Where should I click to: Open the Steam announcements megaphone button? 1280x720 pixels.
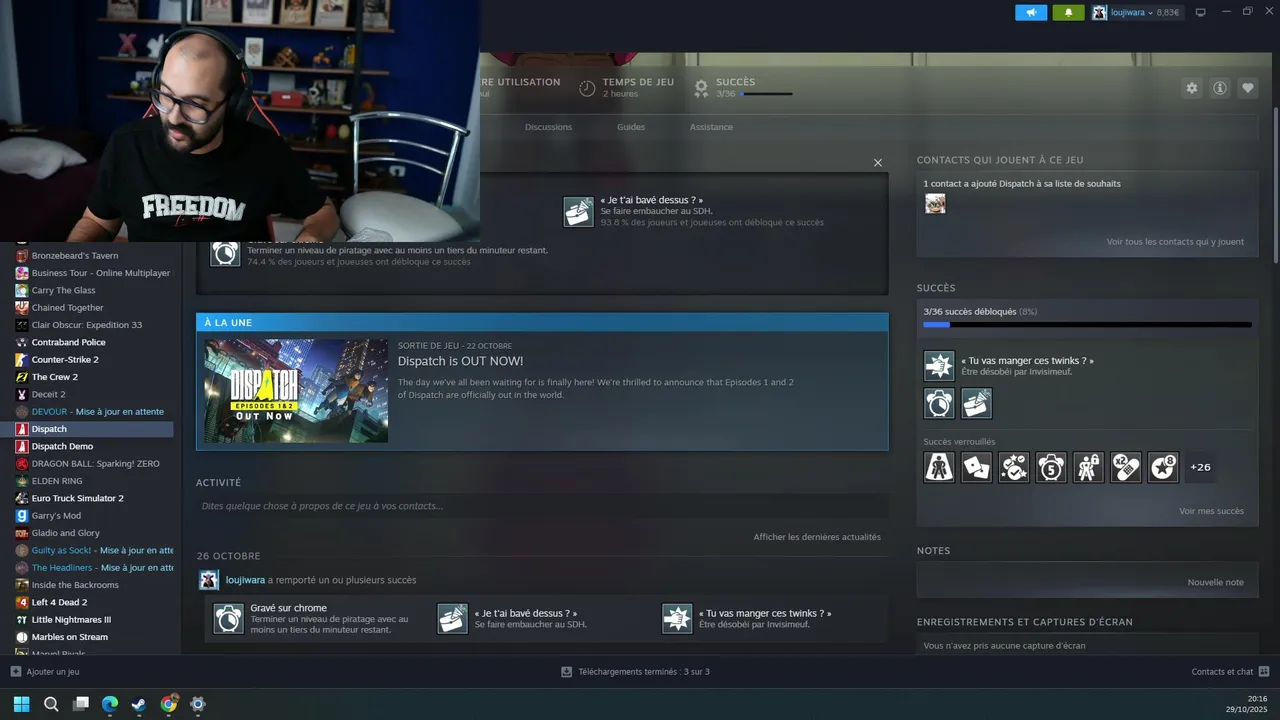[1031, 13]
